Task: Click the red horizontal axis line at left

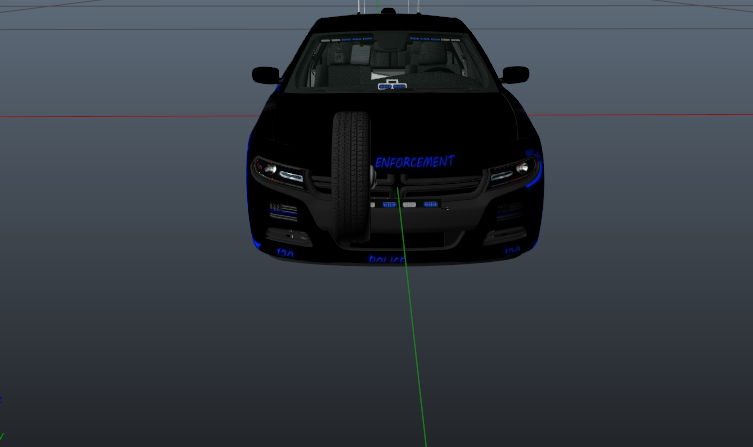Action: pos(120,116)
